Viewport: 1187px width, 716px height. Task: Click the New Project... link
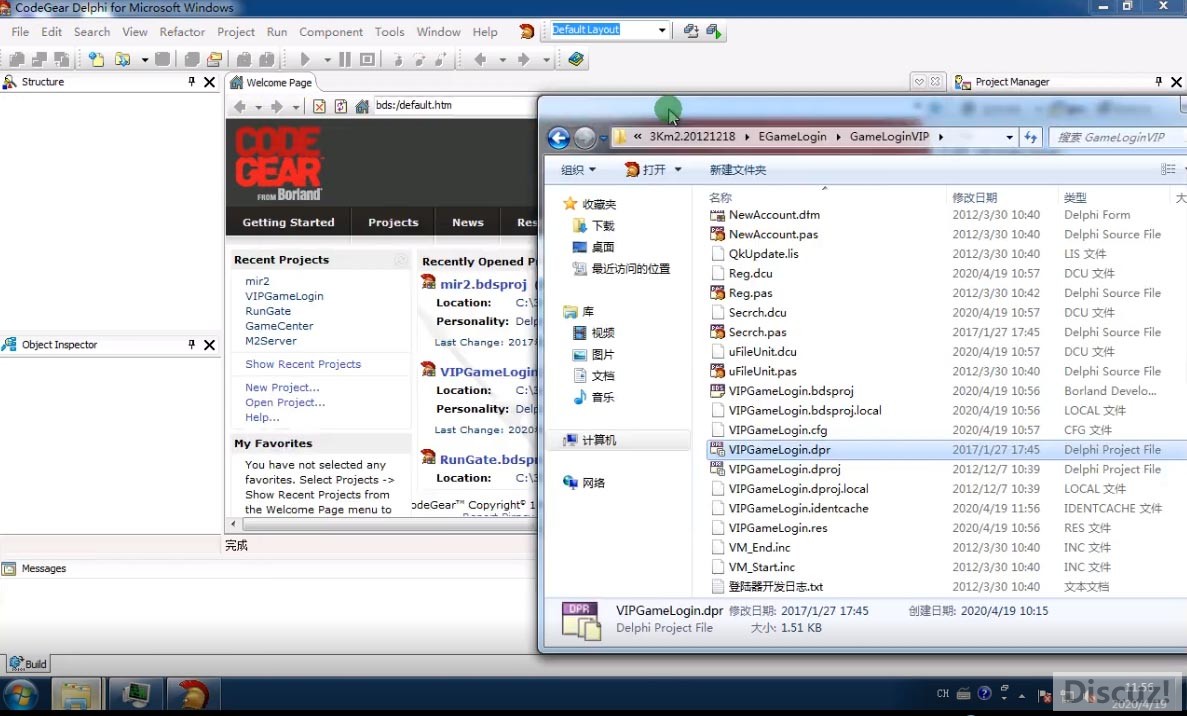click(282, 388)
